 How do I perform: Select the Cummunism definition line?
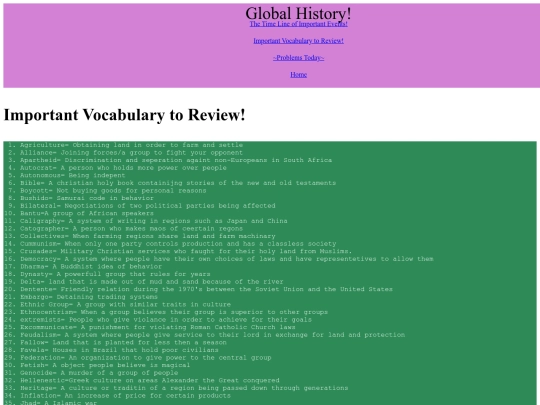(178, 243)
